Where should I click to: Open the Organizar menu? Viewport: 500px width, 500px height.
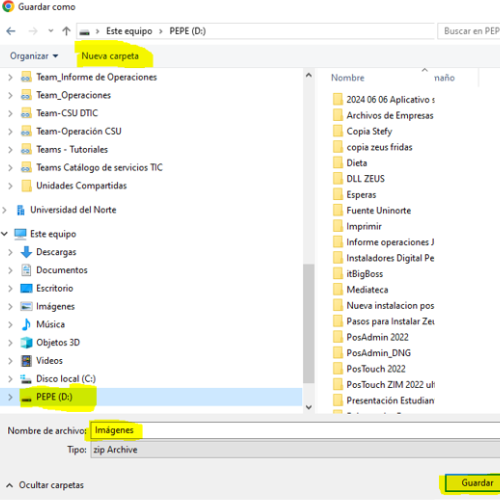pos(34,56)
